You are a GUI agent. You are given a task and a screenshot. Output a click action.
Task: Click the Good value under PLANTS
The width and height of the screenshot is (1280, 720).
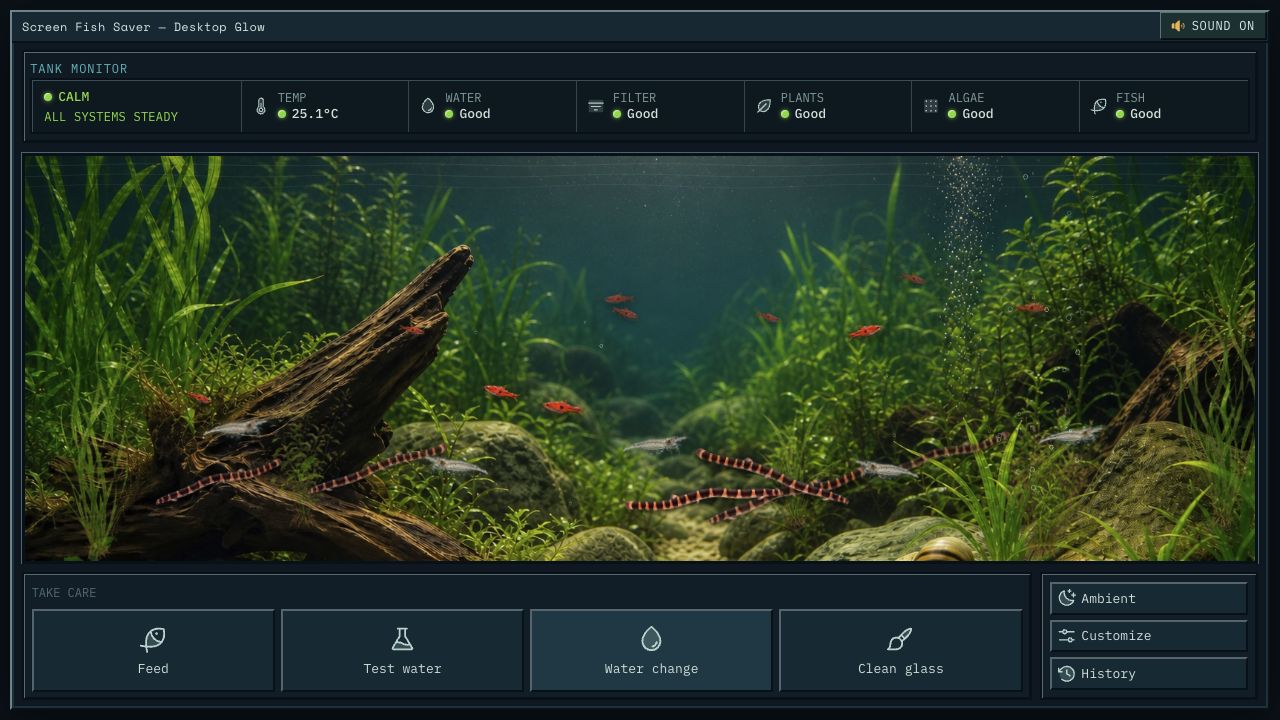click(810, 114)
